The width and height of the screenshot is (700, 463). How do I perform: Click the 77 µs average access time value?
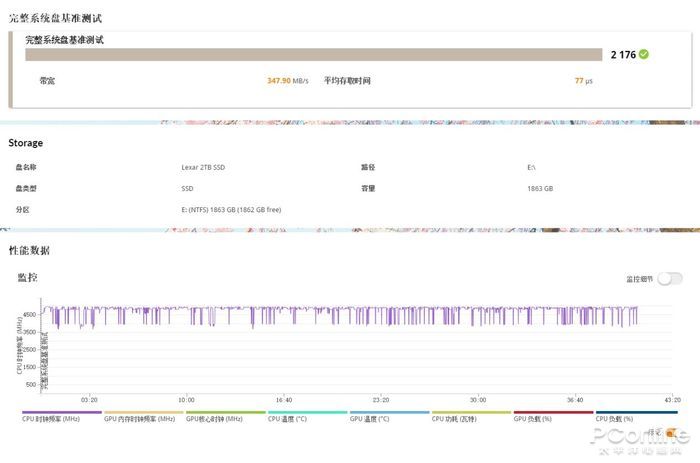[583, 81]
